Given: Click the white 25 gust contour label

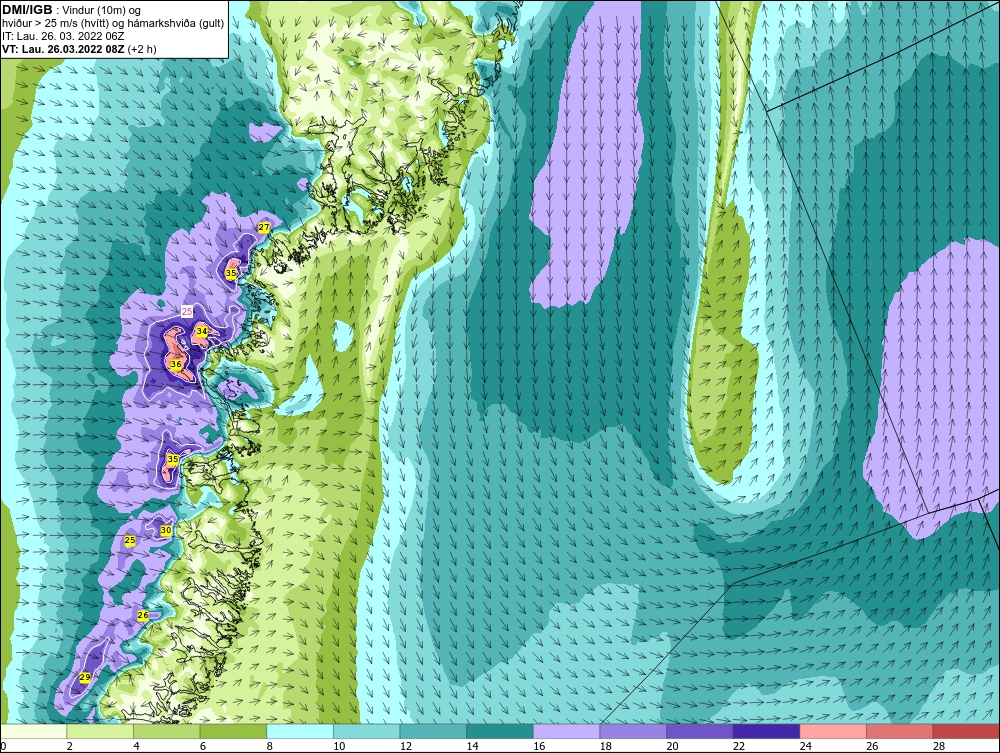Looking at the screenshot, I should [x=187, y=312].
